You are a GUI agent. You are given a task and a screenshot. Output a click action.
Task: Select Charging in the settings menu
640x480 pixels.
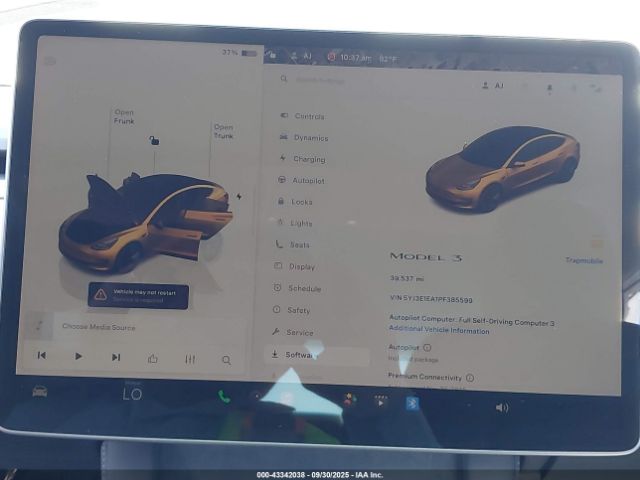click(x=308, y=159)
